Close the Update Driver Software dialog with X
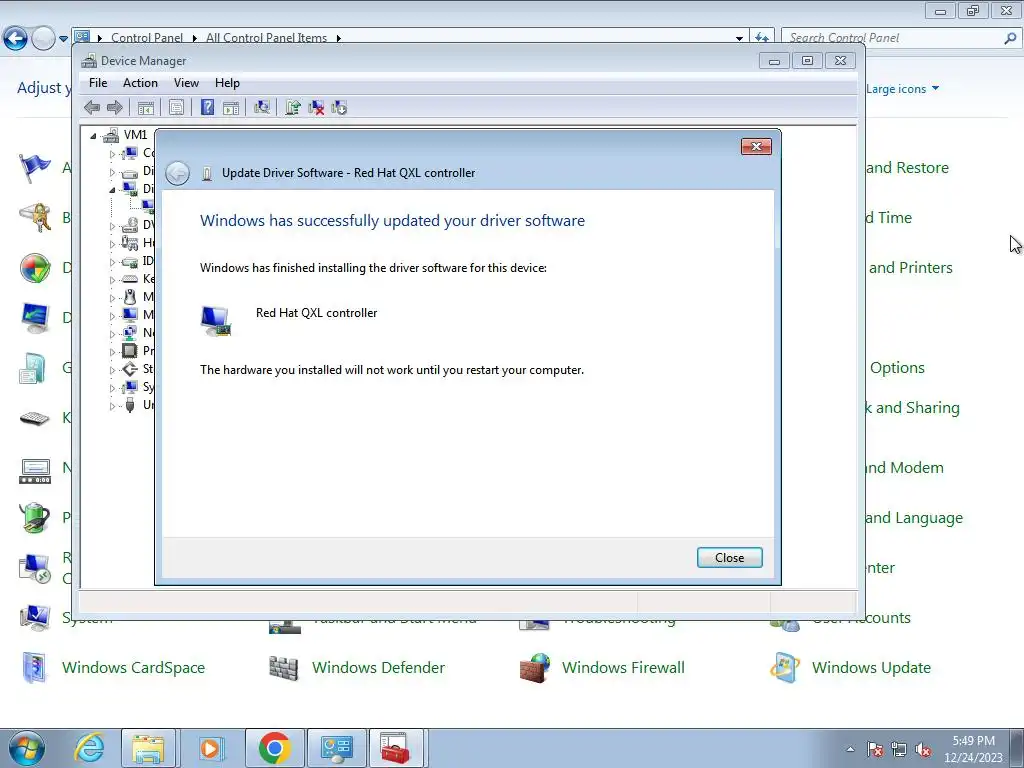This screenshot has height=768, width=1024. tap(756, 146)
